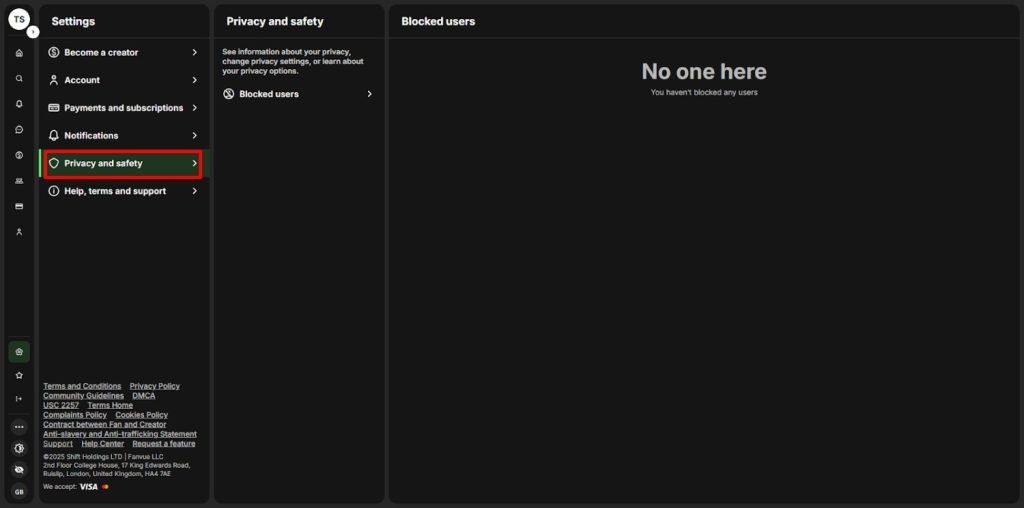
Task: Click chevron beside Privacy and safety
Action: click(x=195, y=163)
